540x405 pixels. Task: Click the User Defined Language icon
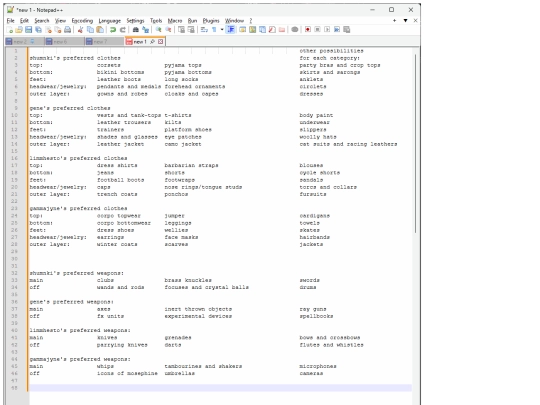(242, 30)
